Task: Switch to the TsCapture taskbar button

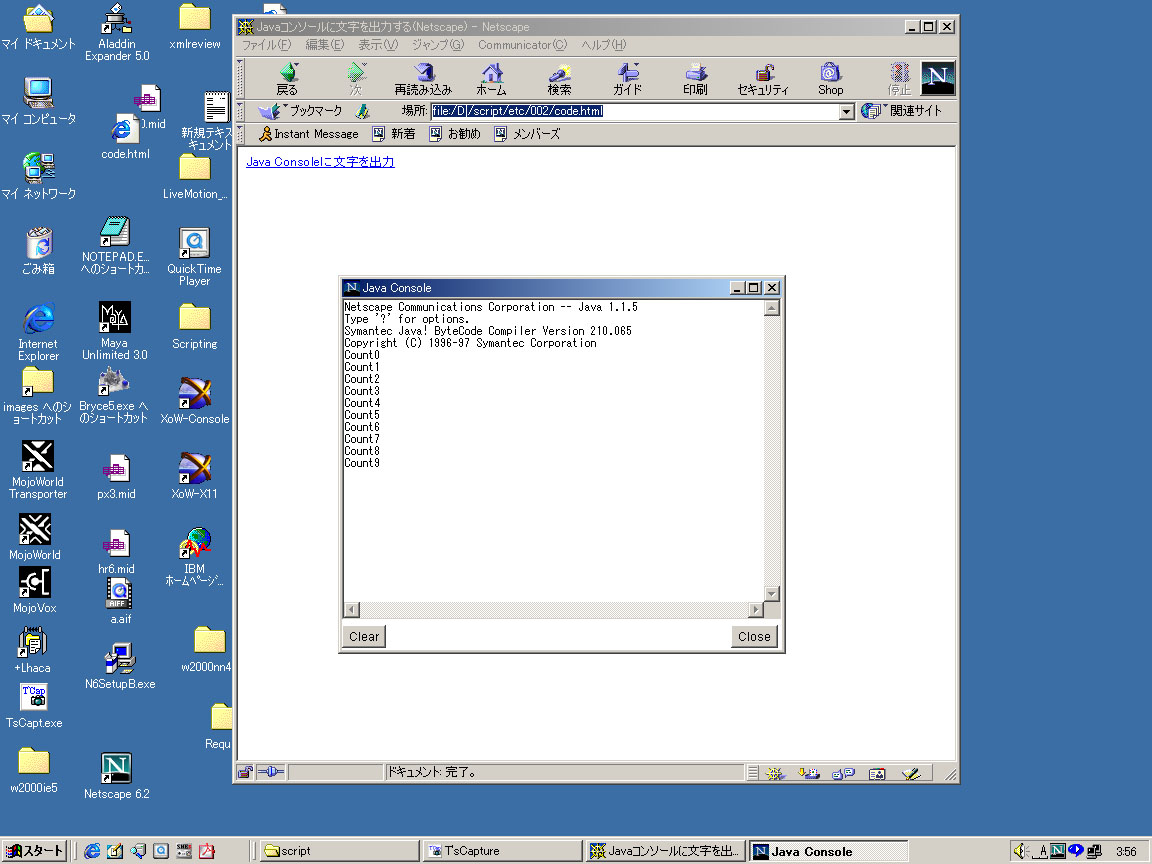Action: click(x=503, y=851)
